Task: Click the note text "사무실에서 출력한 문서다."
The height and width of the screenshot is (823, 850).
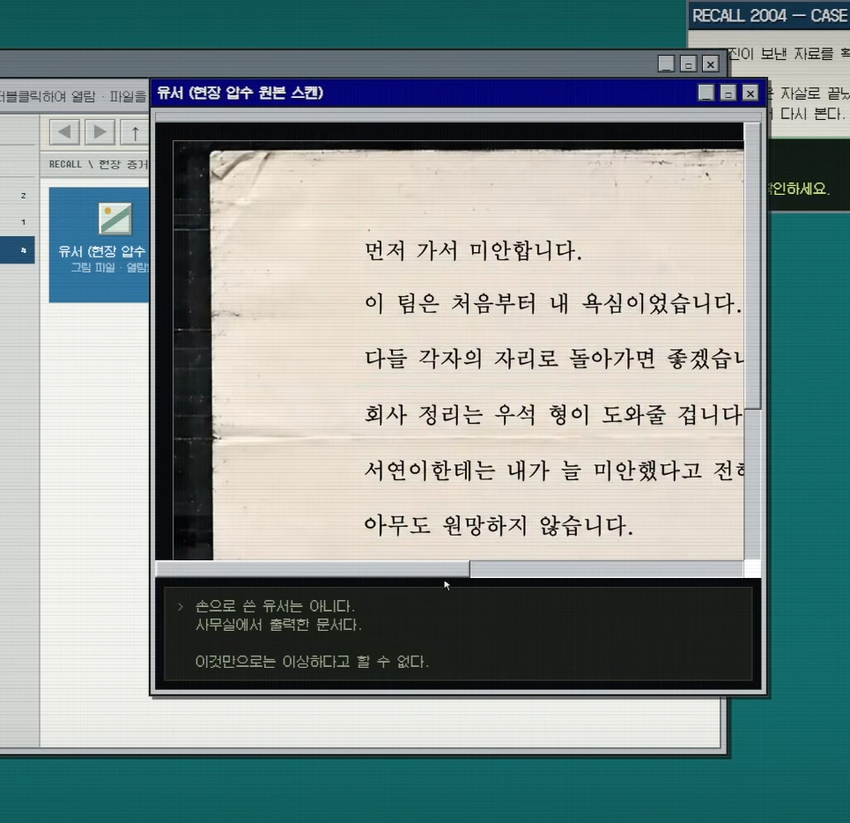Action: 278,625
